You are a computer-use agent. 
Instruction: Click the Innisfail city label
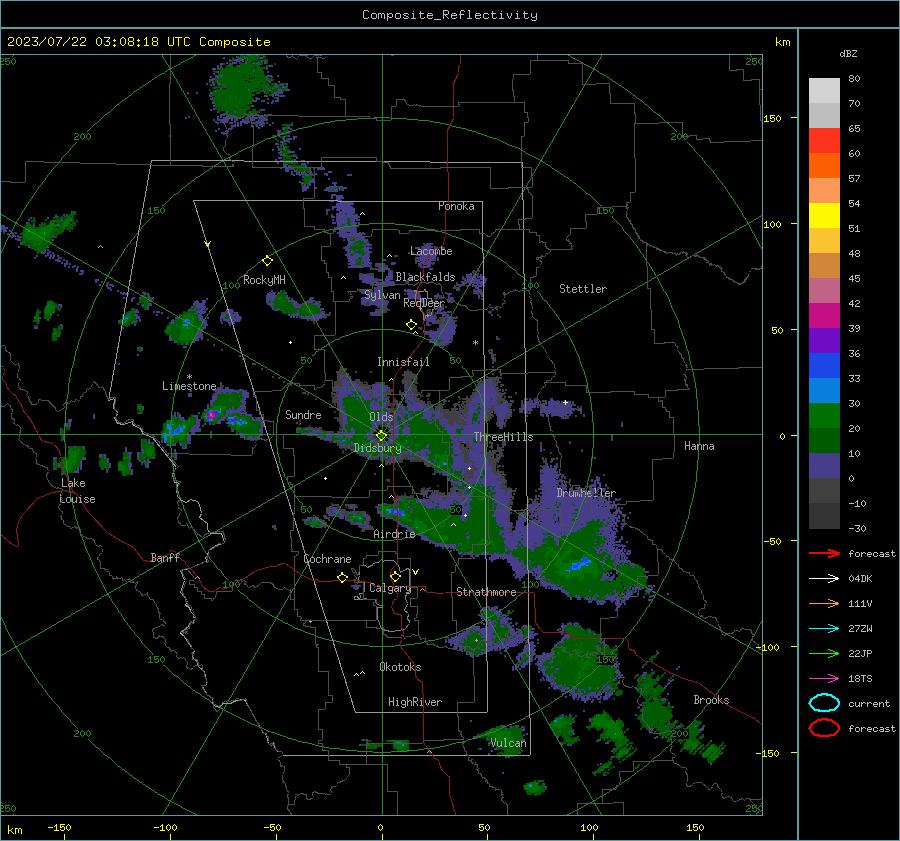[403, 362]
